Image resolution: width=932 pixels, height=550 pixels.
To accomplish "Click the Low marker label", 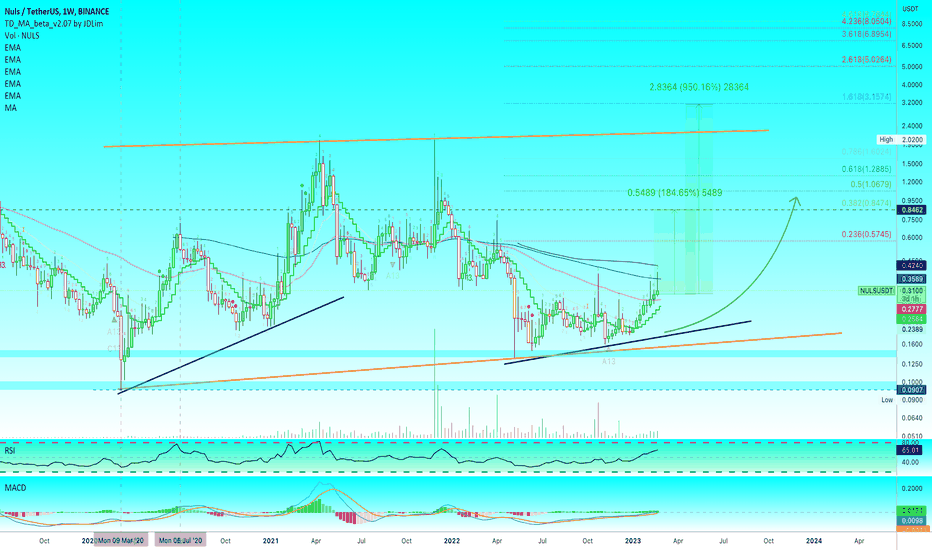I will tap(887, 400).
